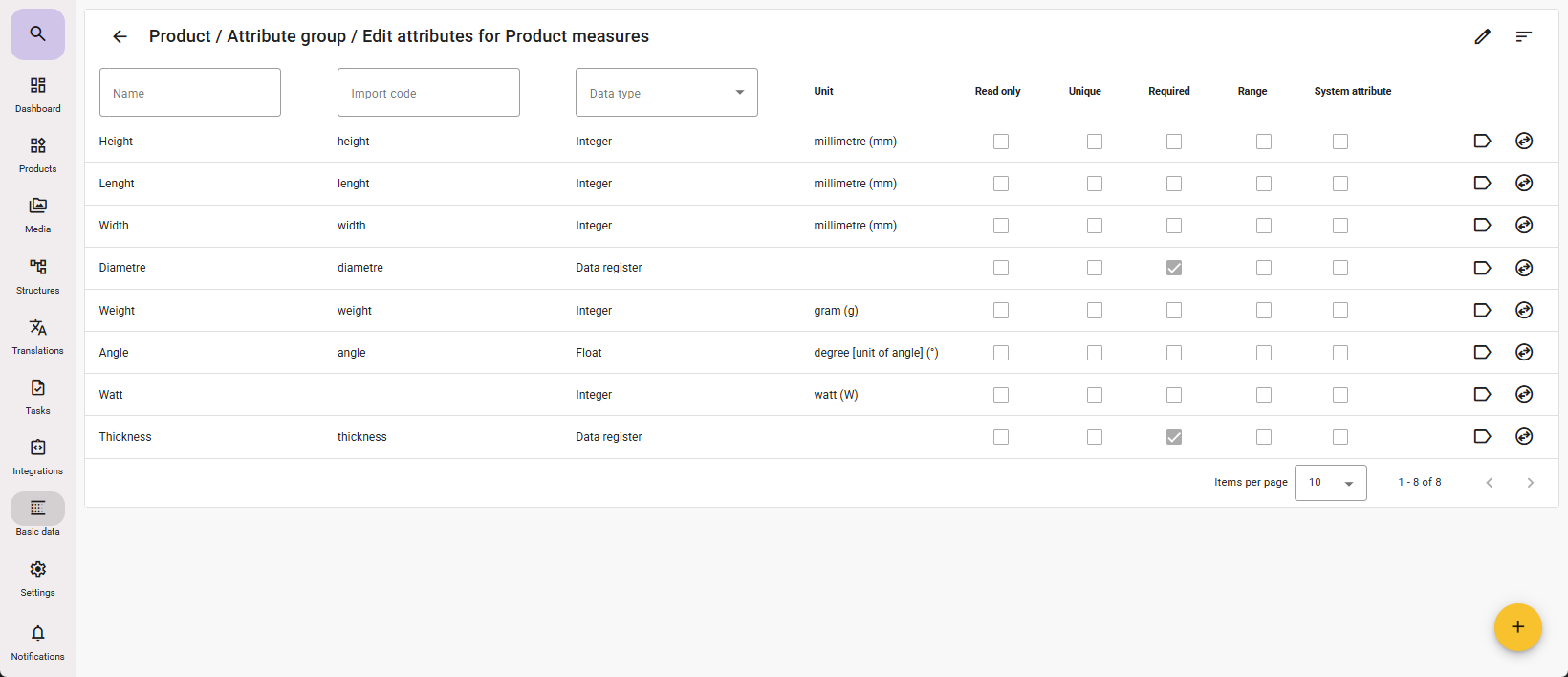Open Notifications in the sidebar

(x=38, y=642)
